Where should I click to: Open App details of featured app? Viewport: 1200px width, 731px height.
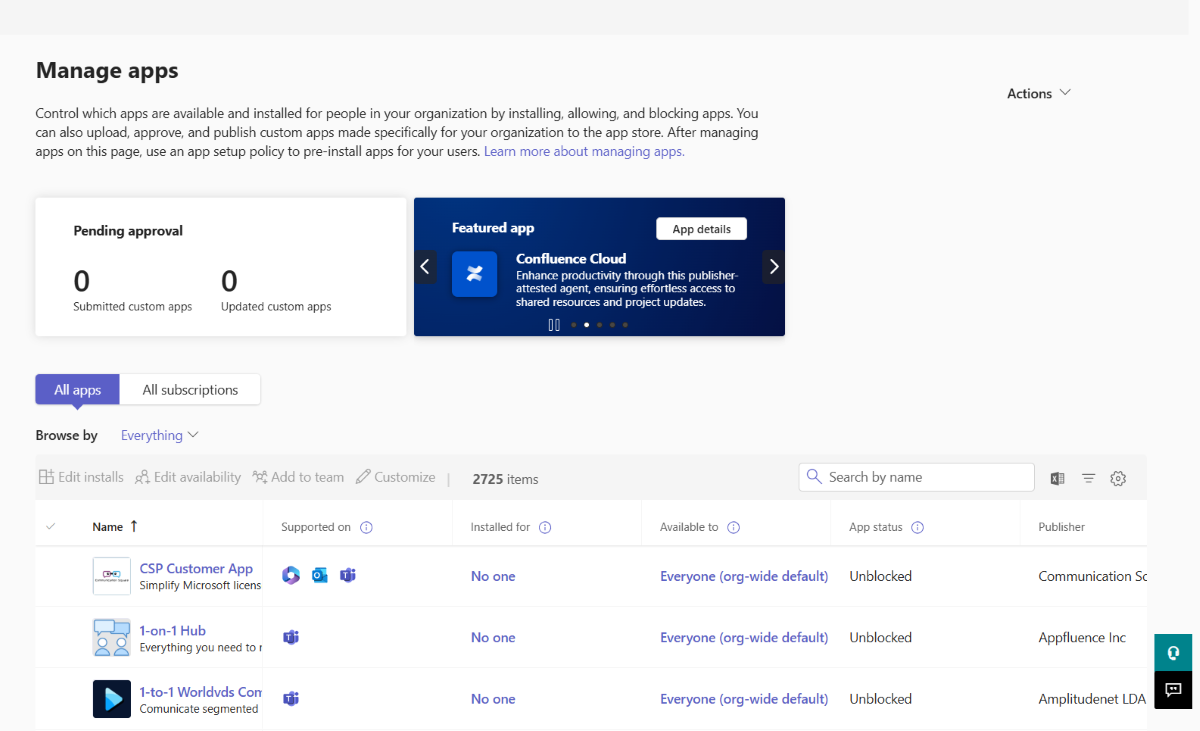click(x=701, y=229)
